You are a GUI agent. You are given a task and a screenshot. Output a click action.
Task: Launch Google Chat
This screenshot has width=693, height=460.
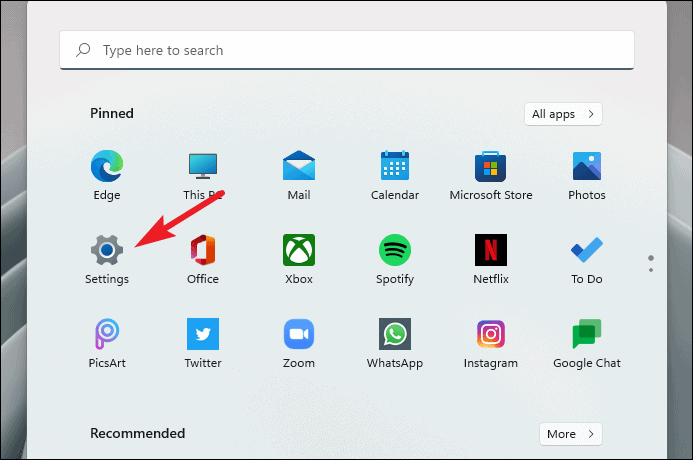[x=587, y=334]
